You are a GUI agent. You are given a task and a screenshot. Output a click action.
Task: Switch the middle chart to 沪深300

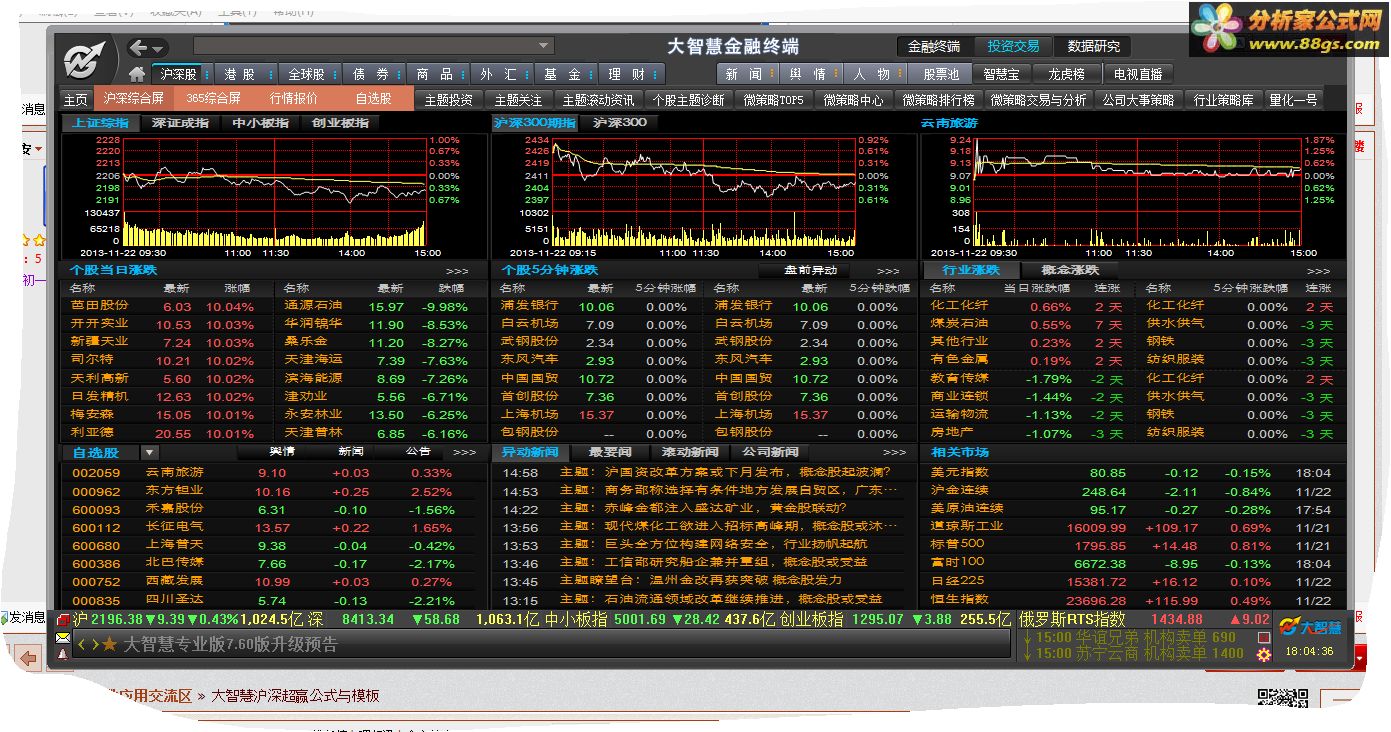[x=620, y=123]
